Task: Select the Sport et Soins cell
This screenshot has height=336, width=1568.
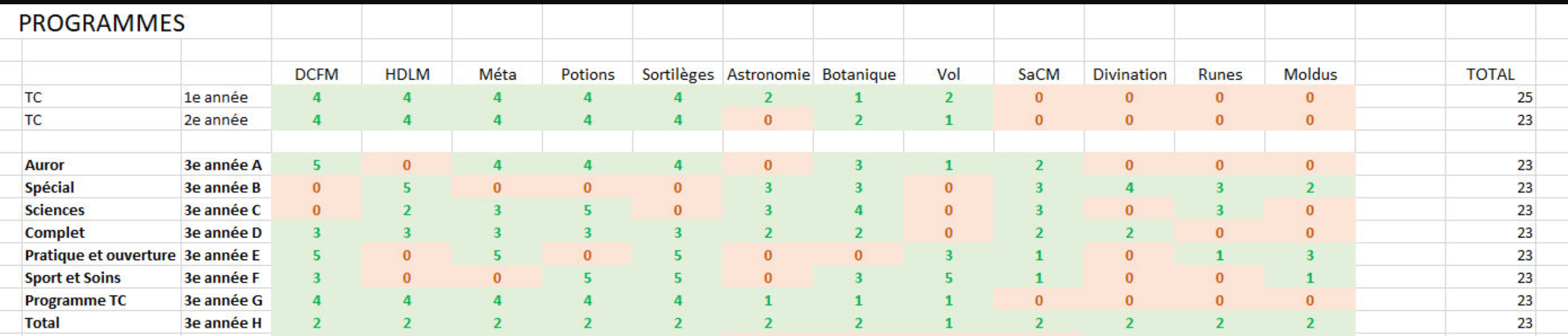Action: click(73, 278)
